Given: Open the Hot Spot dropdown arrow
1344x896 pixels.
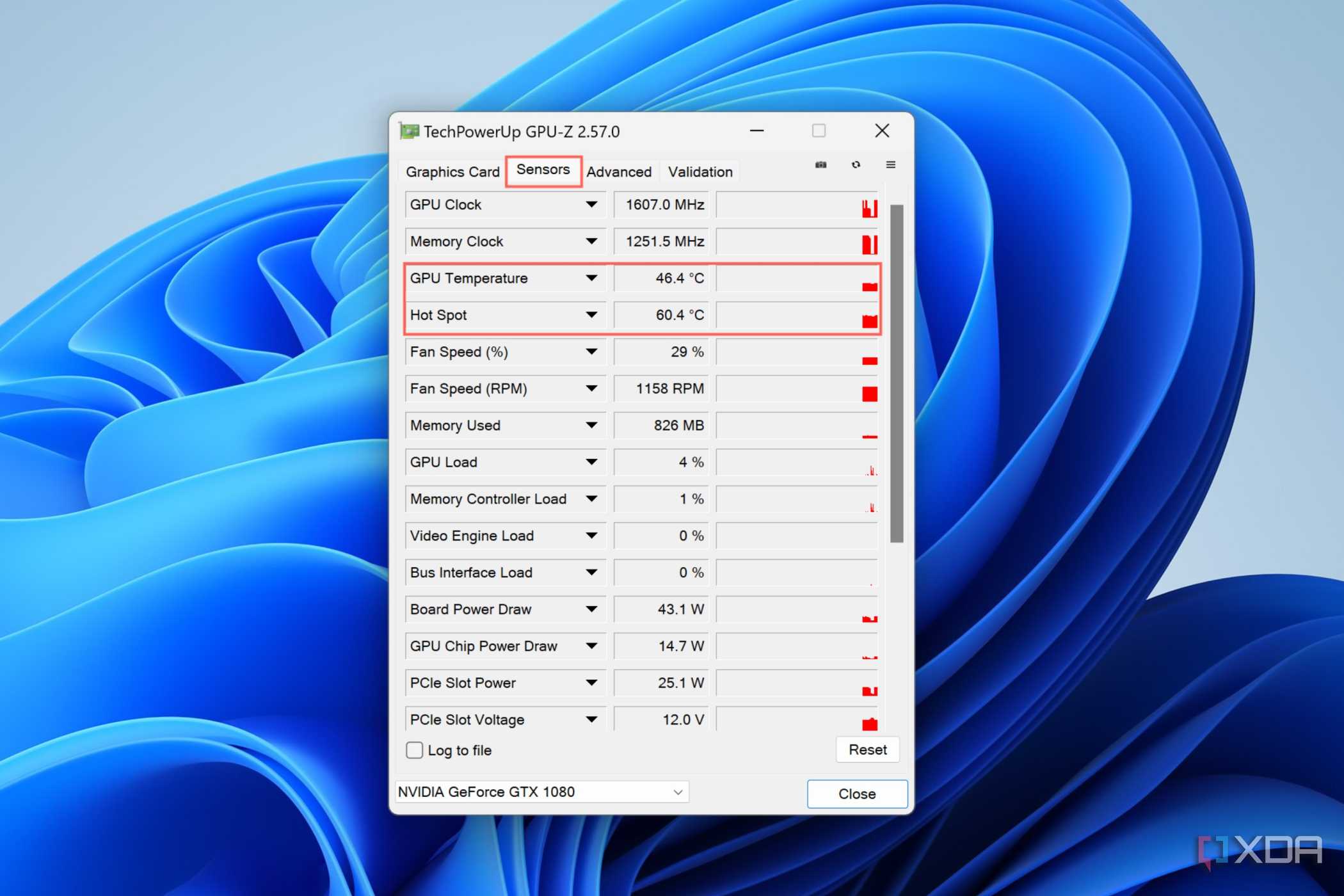Looking at the screenshot, I should [x=591, y=315].
